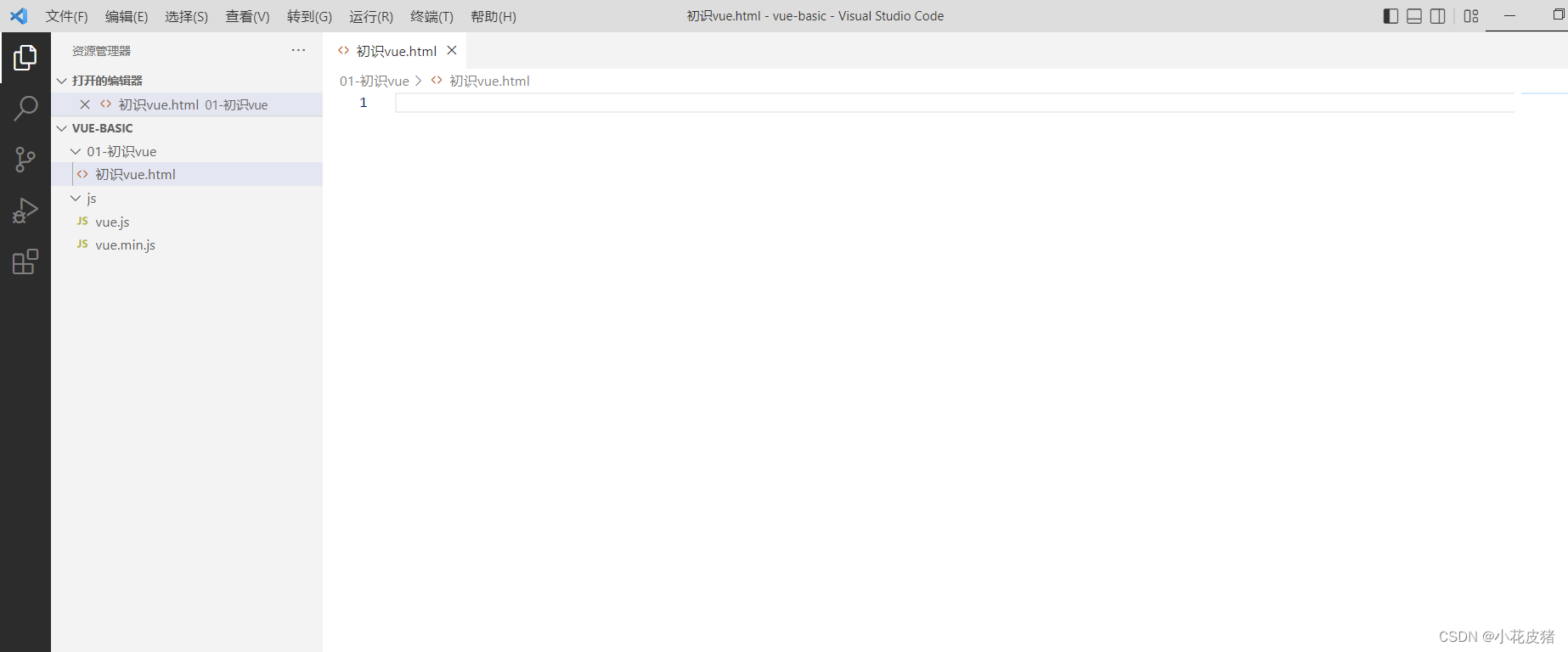Open vue.js file in explorer
This screenshot has width=1568, height=652.
click(x=187, y=222)
